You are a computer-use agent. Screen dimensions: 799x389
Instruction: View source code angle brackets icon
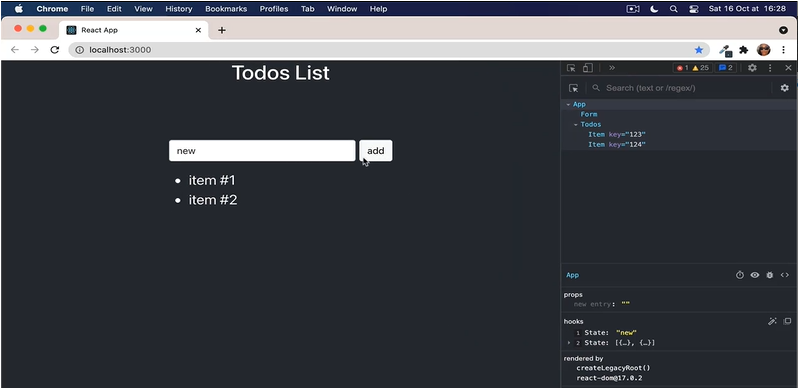[785, 275]
